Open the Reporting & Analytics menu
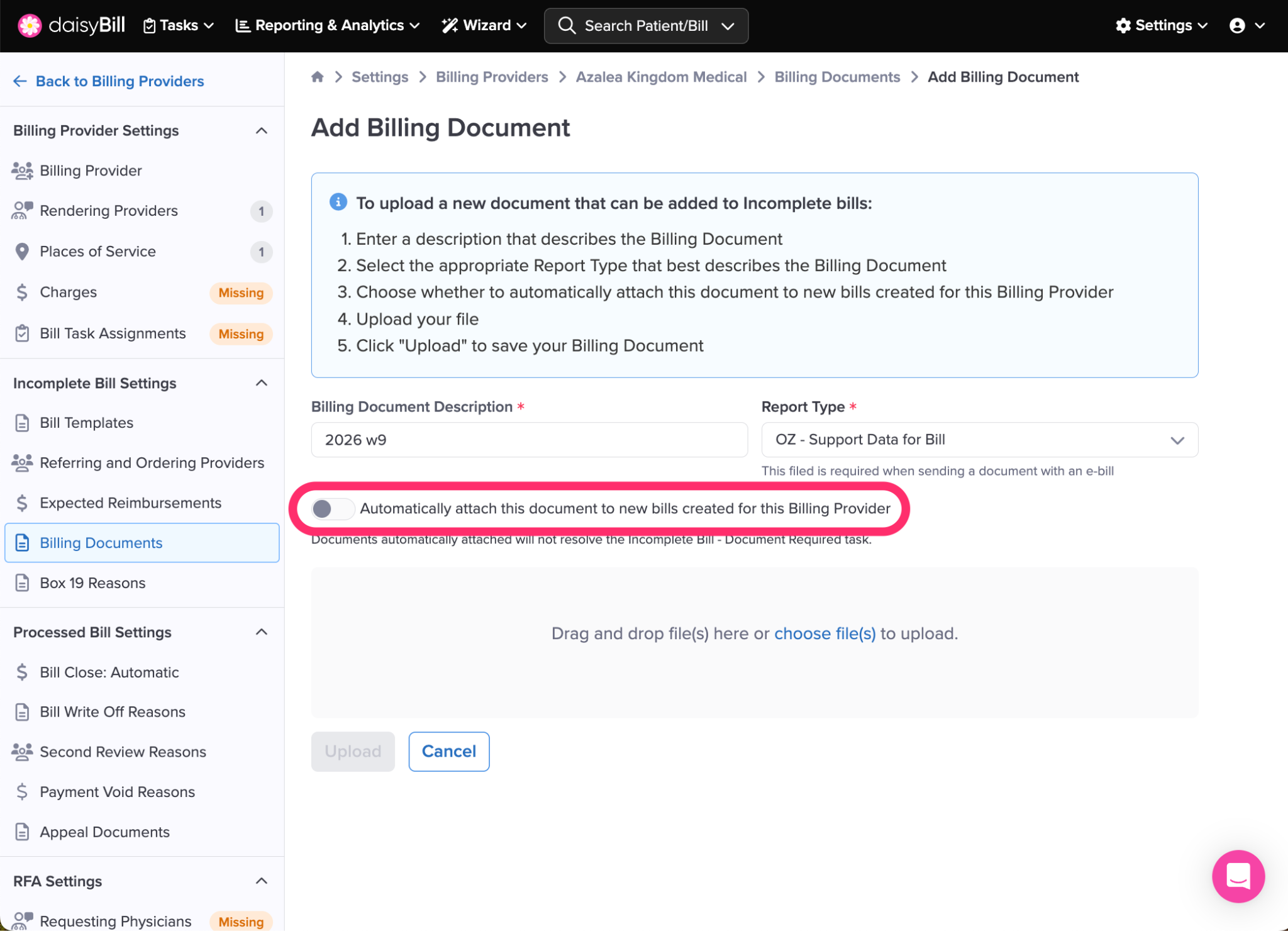1288x931 pixels. pyautogui.click(x=328, y=25)
